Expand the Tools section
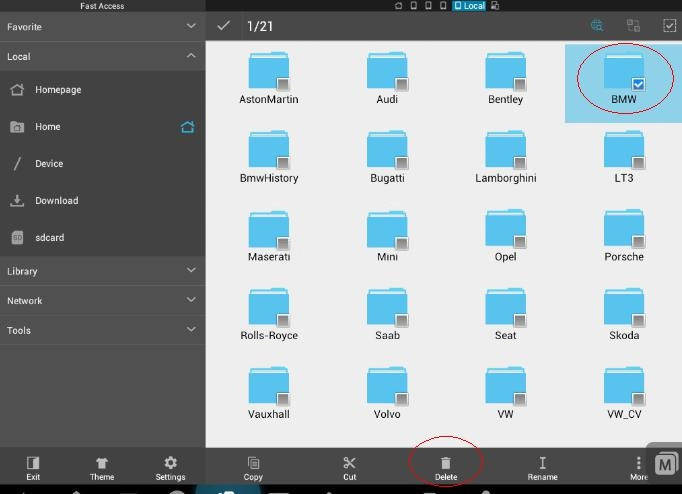Screen dimensions: 682x494 click(x=102, y=330)
